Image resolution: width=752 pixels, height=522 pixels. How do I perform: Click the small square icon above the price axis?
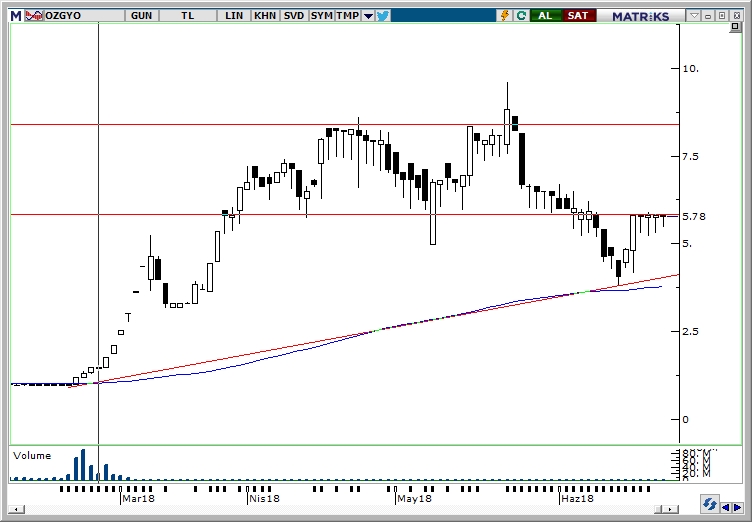[735, 28]
